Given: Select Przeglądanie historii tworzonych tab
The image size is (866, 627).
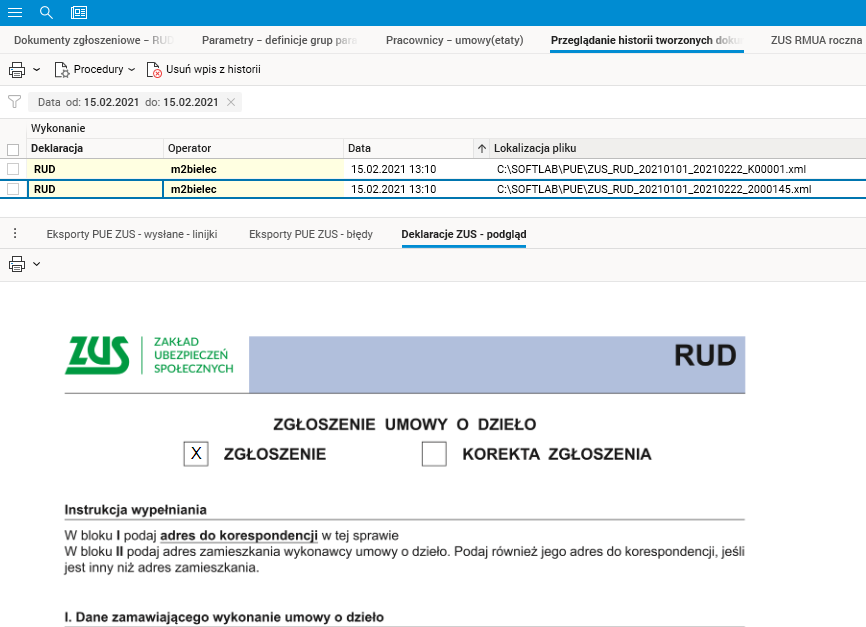Looking at the screenshot, I should 647,40.
